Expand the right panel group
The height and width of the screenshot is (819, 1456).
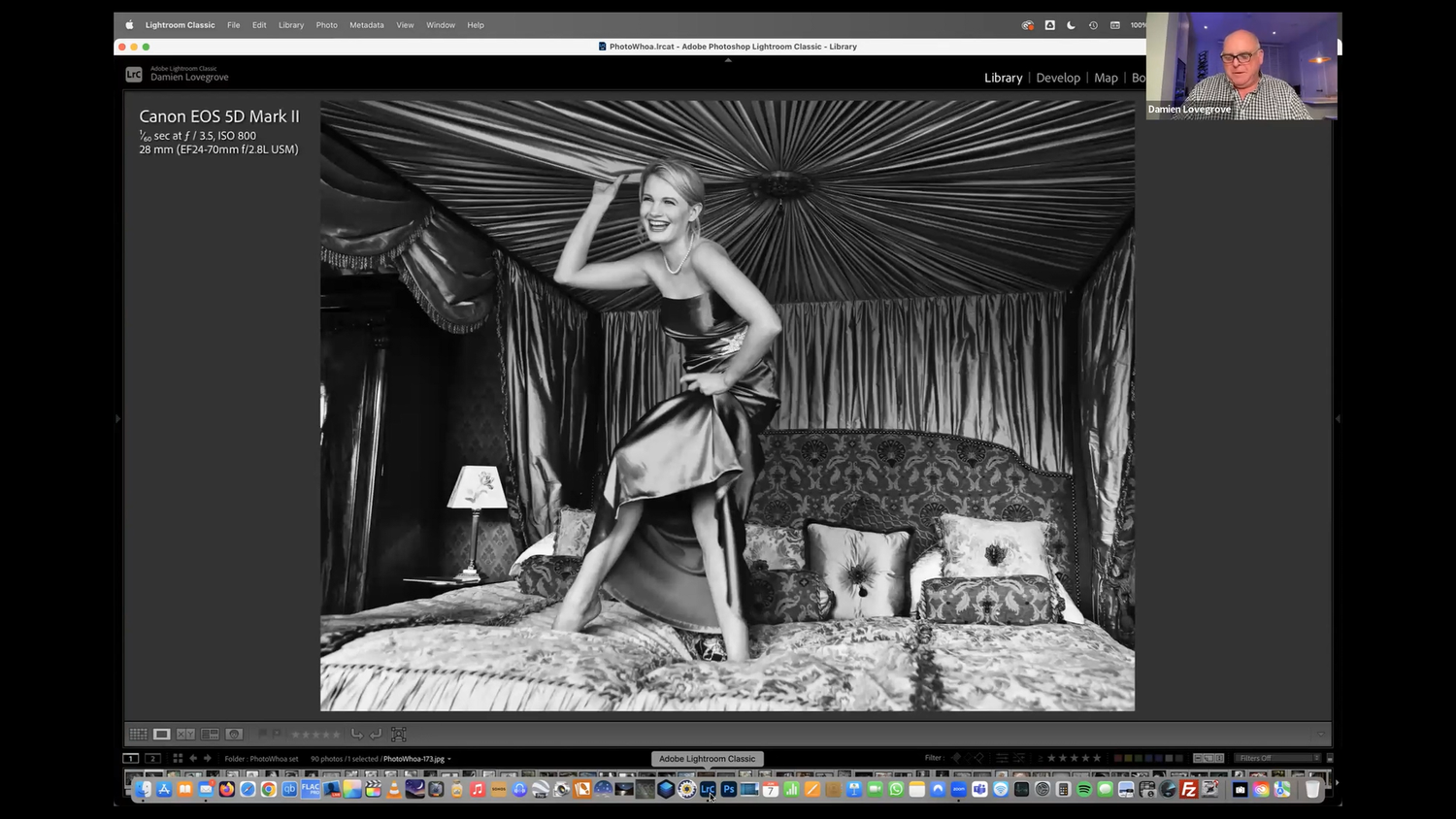pos(1338,419)
